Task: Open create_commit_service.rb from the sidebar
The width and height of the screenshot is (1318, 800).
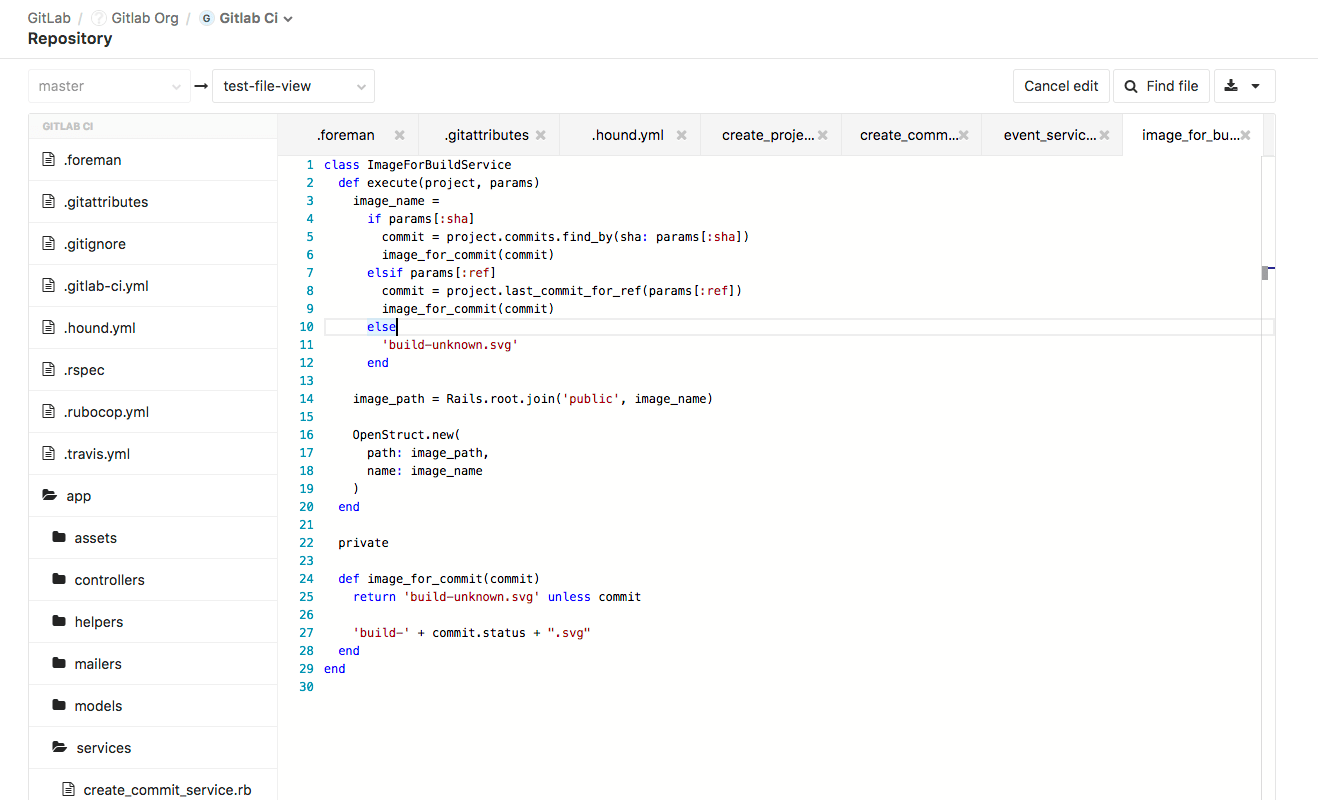Action: pyautogui.click(x=166, y=789)
